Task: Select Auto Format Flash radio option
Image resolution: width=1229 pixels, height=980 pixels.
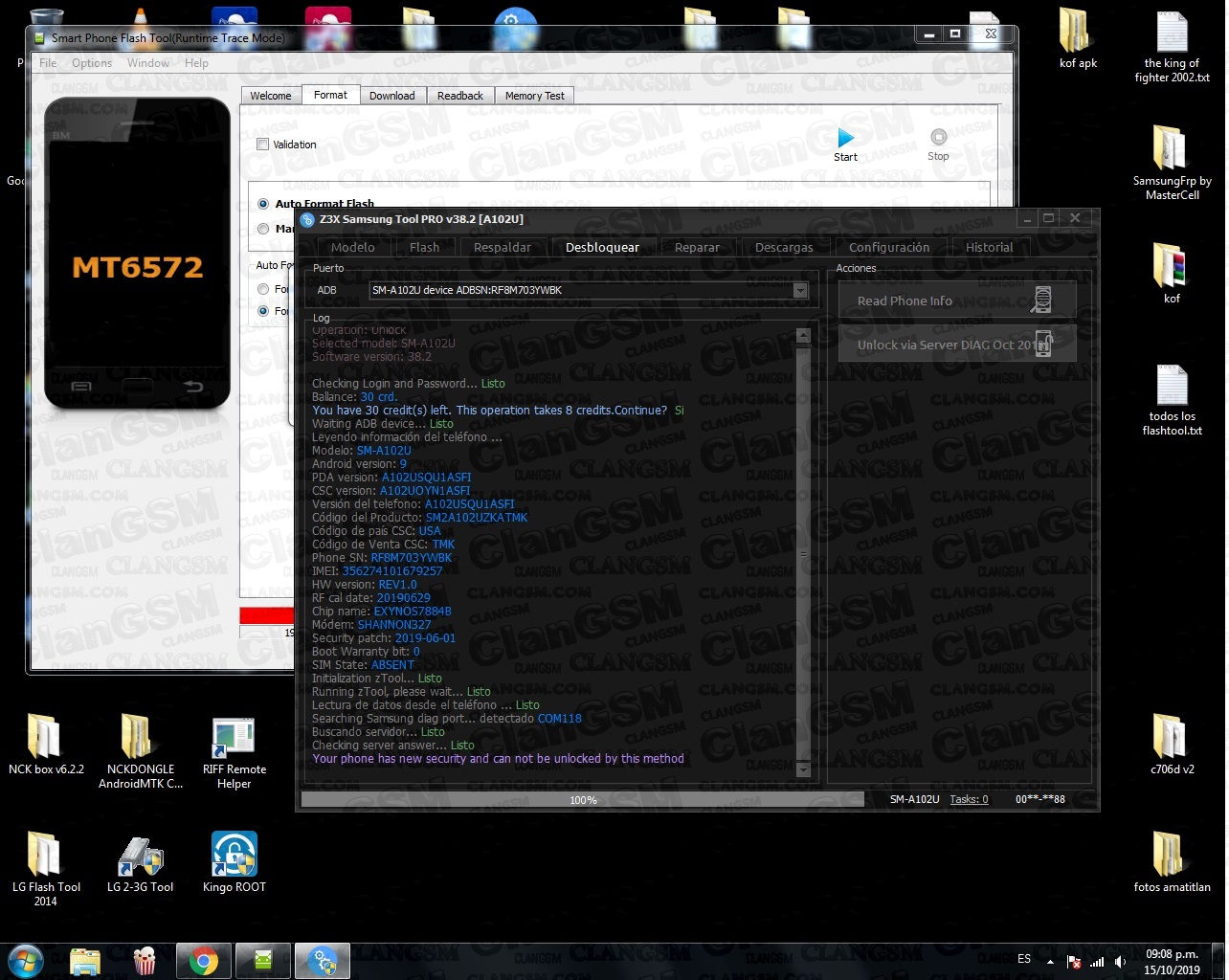Action: pos(263,204)
